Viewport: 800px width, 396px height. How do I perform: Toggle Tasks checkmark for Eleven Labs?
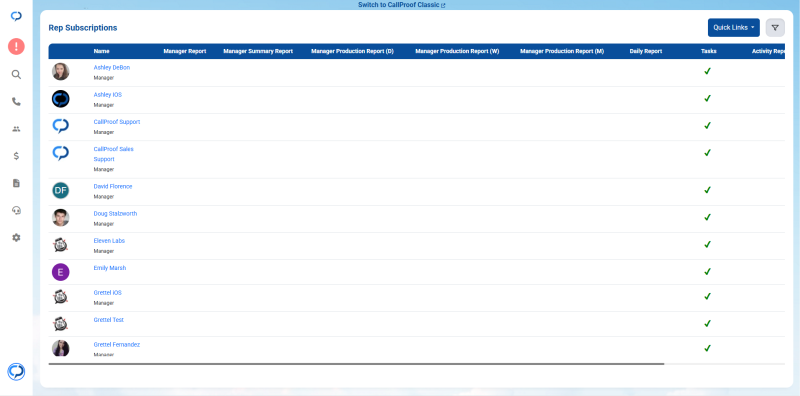click(707, 244)
